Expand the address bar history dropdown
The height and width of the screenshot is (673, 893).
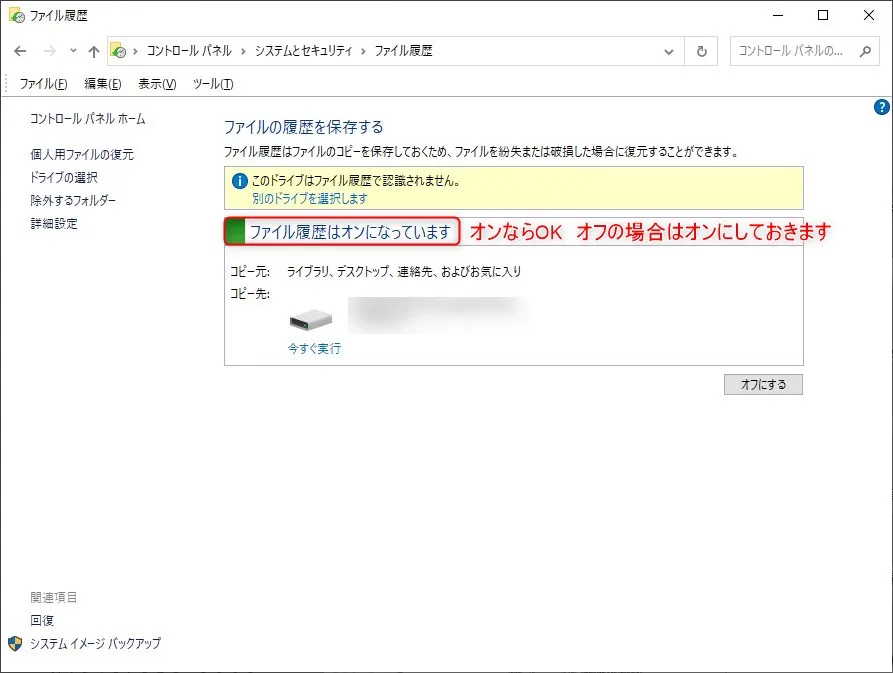(x=669, y=51)
